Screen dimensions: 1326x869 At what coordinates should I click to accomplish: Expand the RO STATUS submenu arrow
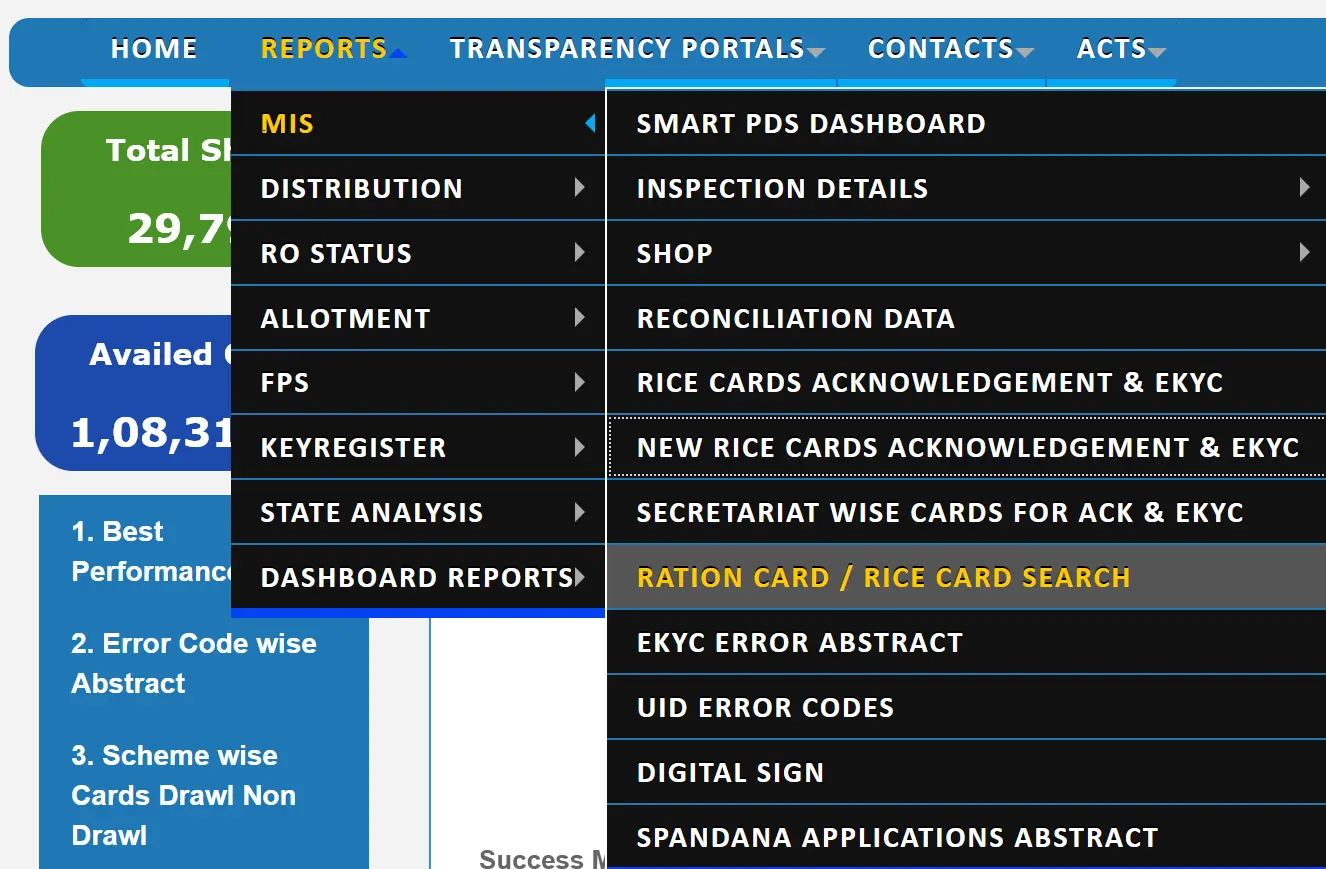(580, 252)
